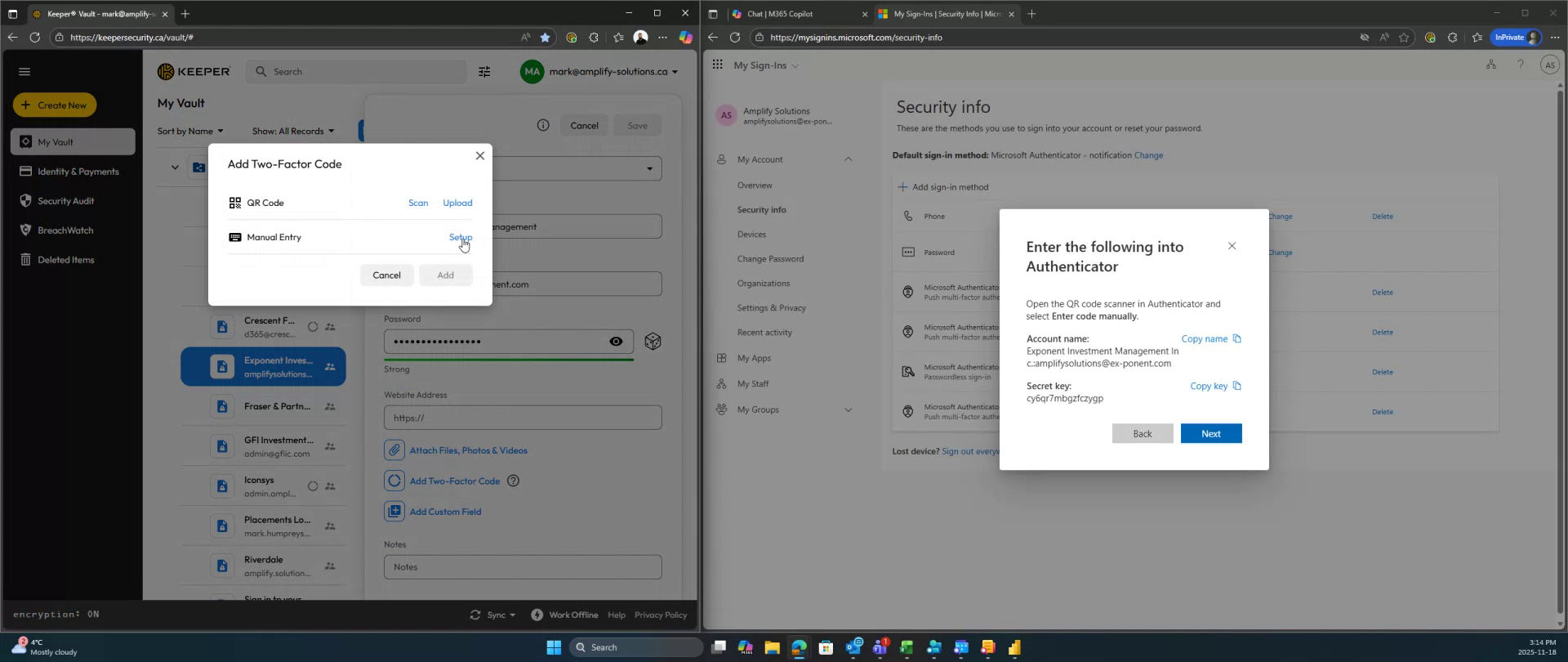Click Create New in Keeper
1568x662 pixels.
pos(55,105)
